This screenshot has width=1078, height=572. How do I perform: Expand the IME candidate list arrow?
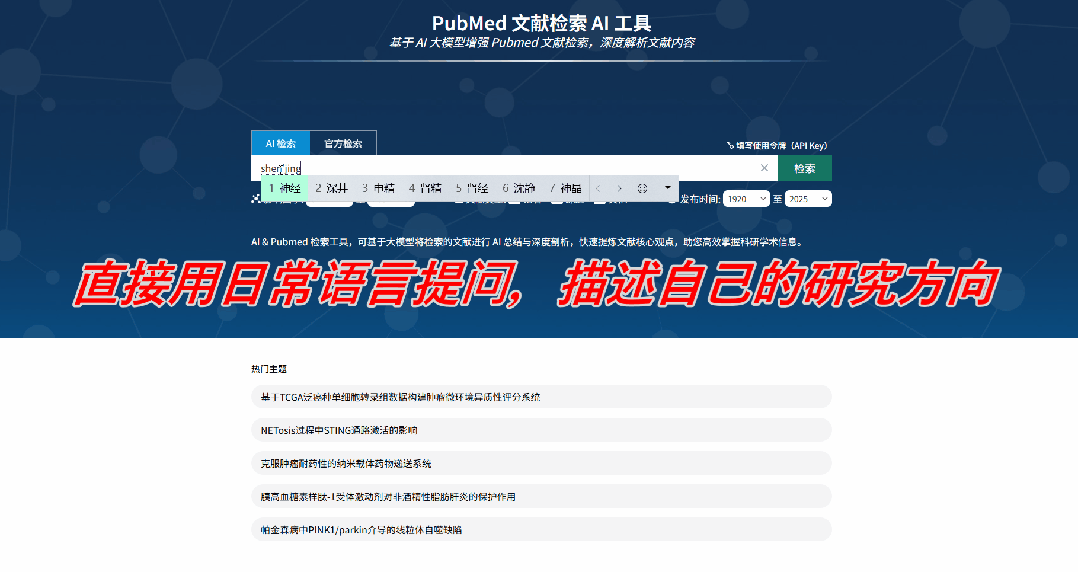667,188
